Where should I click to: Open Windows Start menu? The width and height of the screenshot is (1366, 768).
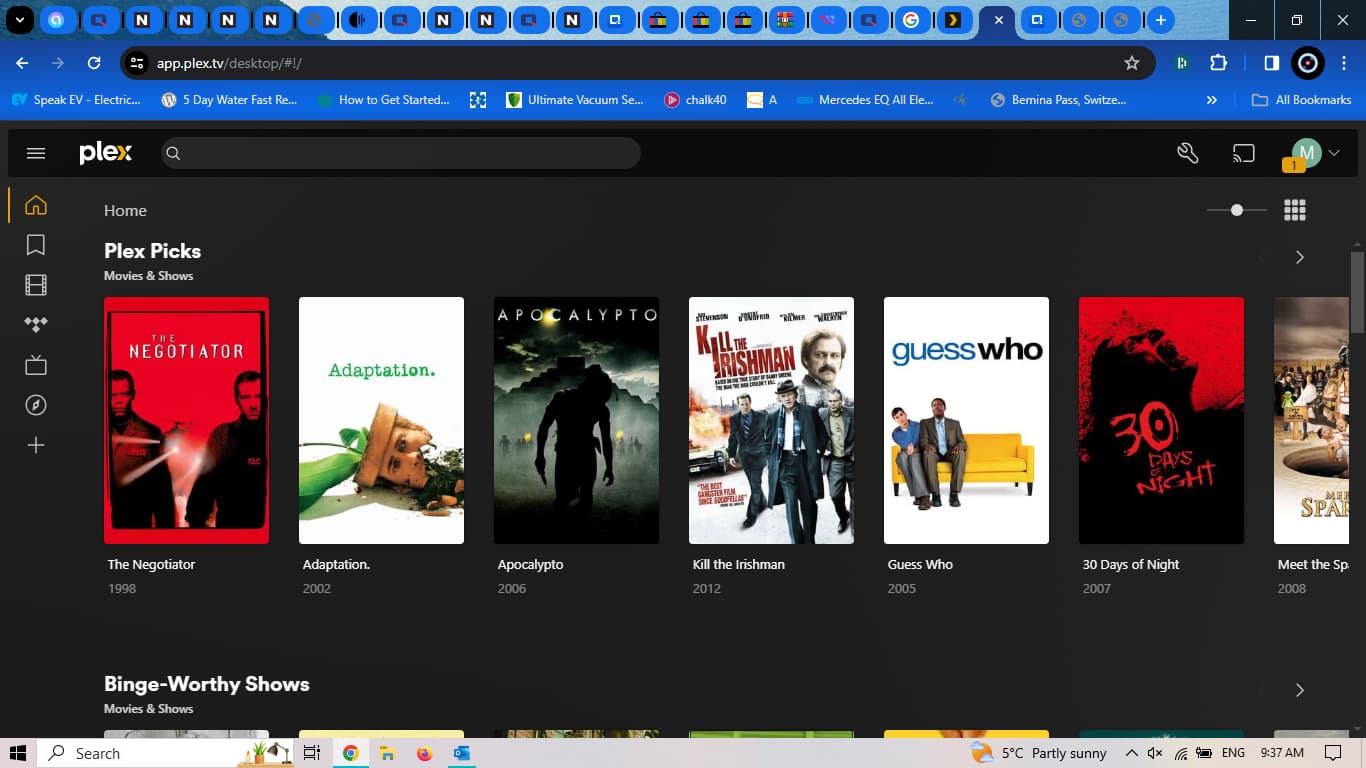tap(18, 753)
